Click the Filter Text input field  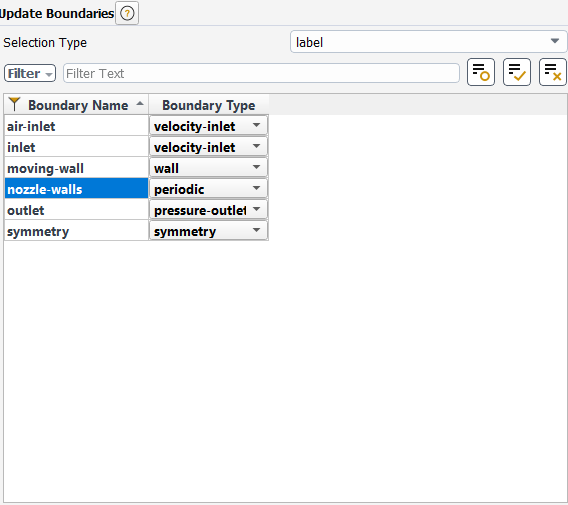tap(261, 73)
